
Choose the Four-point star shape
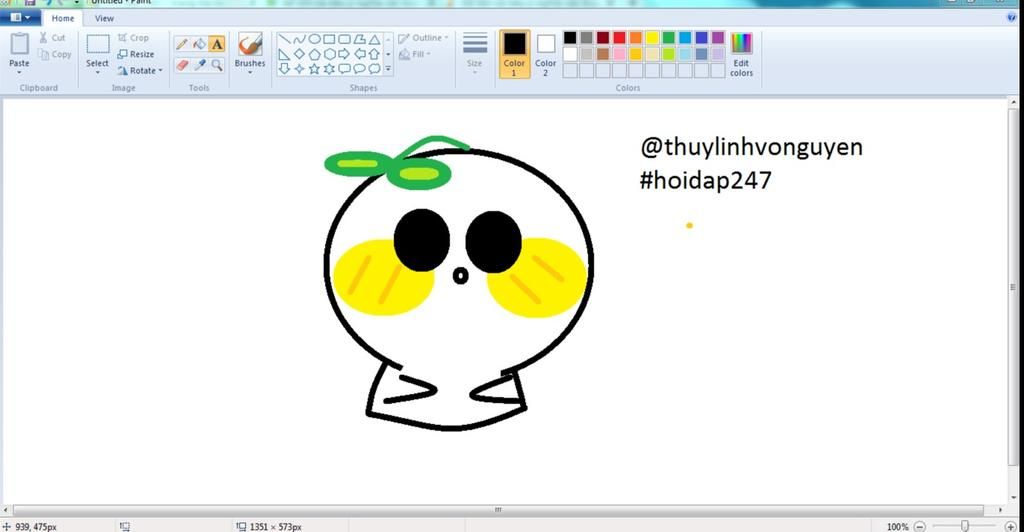299,68
